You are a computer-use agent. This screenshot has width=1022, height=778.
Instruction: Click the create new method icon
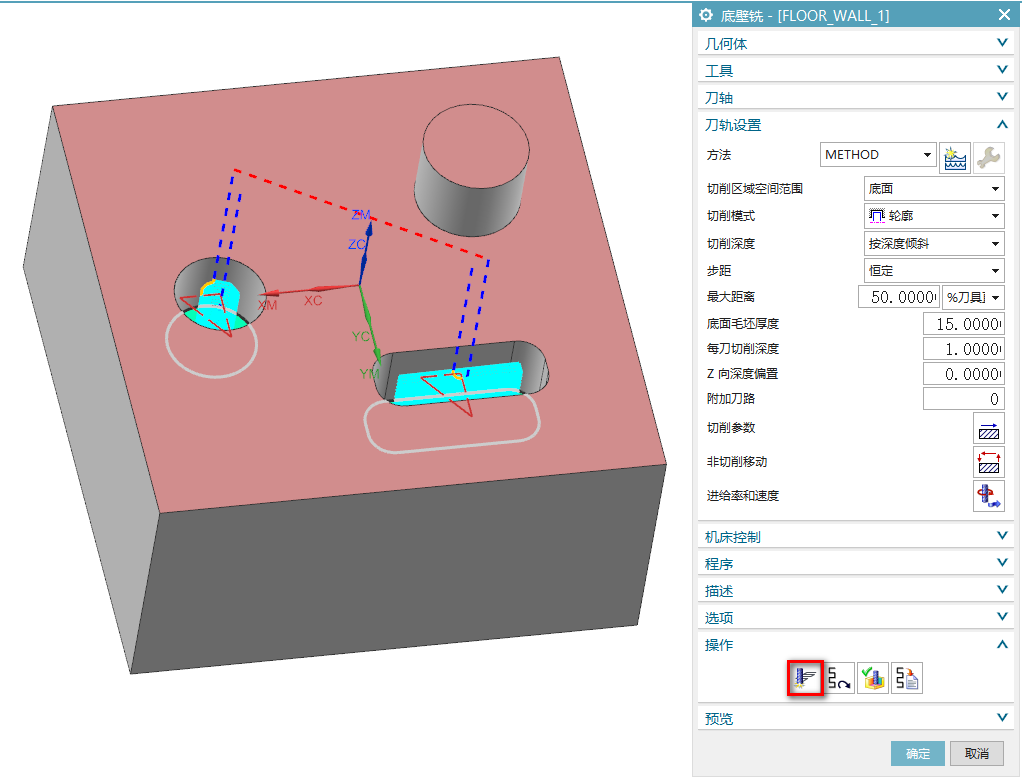coord(955,155)
